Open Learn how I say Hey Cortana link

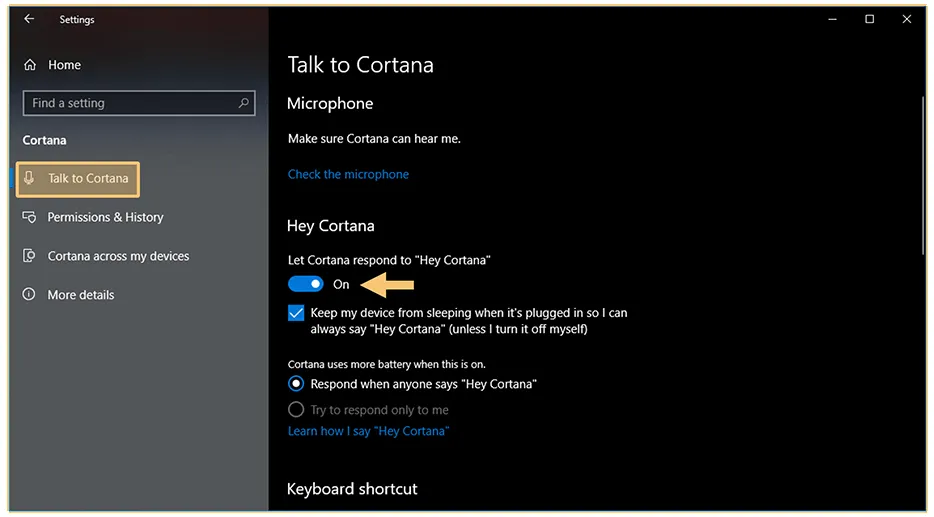[368, 431]
